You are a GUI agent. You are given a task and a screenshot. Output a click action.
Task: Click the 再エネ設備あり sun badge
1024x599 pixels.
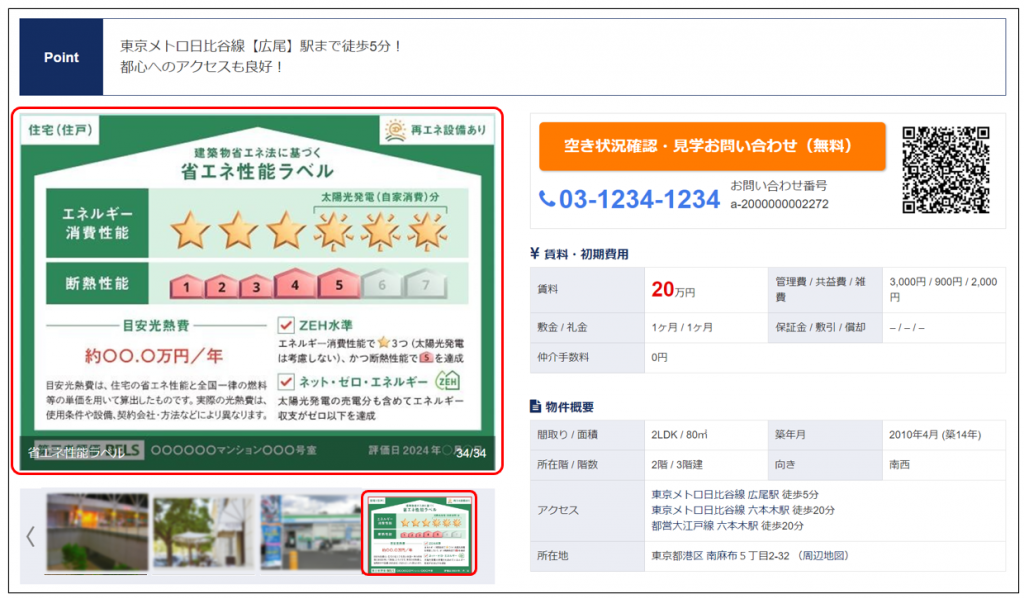[436, 130]
